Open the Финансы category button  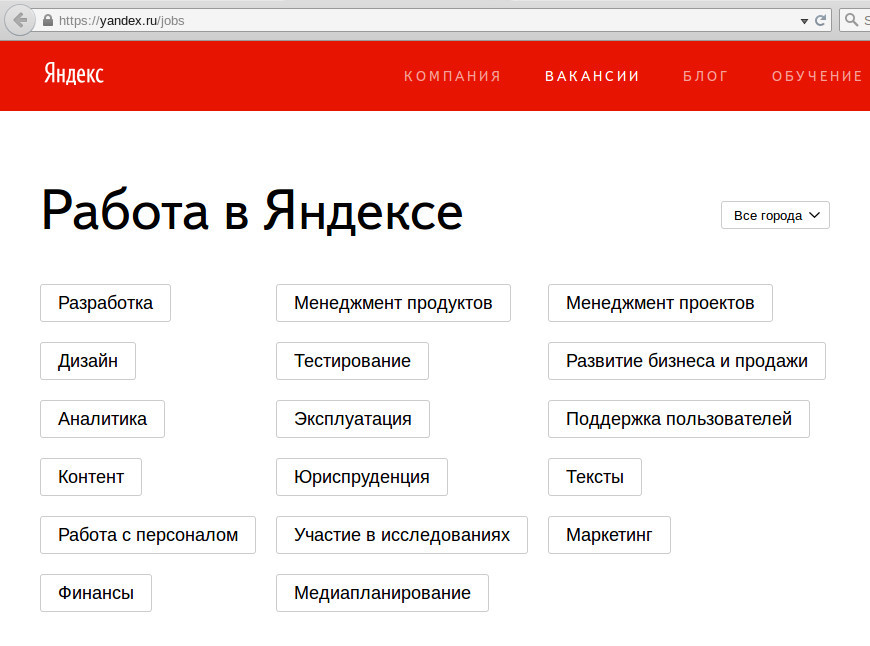point(96,593)
